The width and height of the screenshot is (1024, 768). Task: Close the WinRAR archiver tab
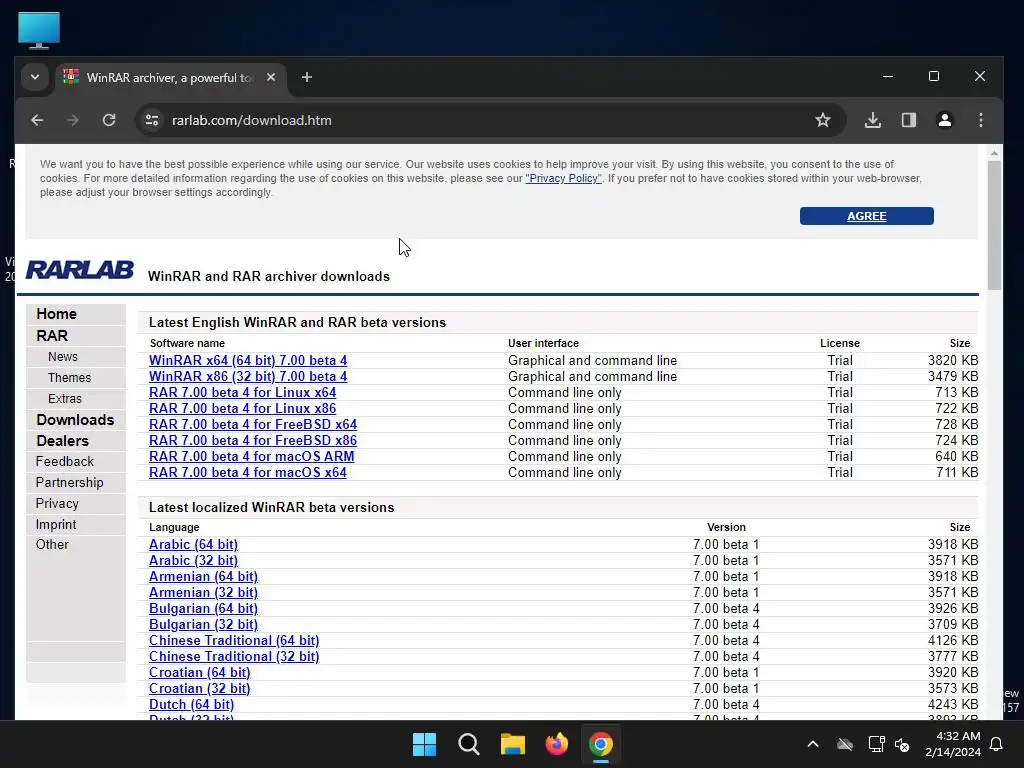coord(271,77)
